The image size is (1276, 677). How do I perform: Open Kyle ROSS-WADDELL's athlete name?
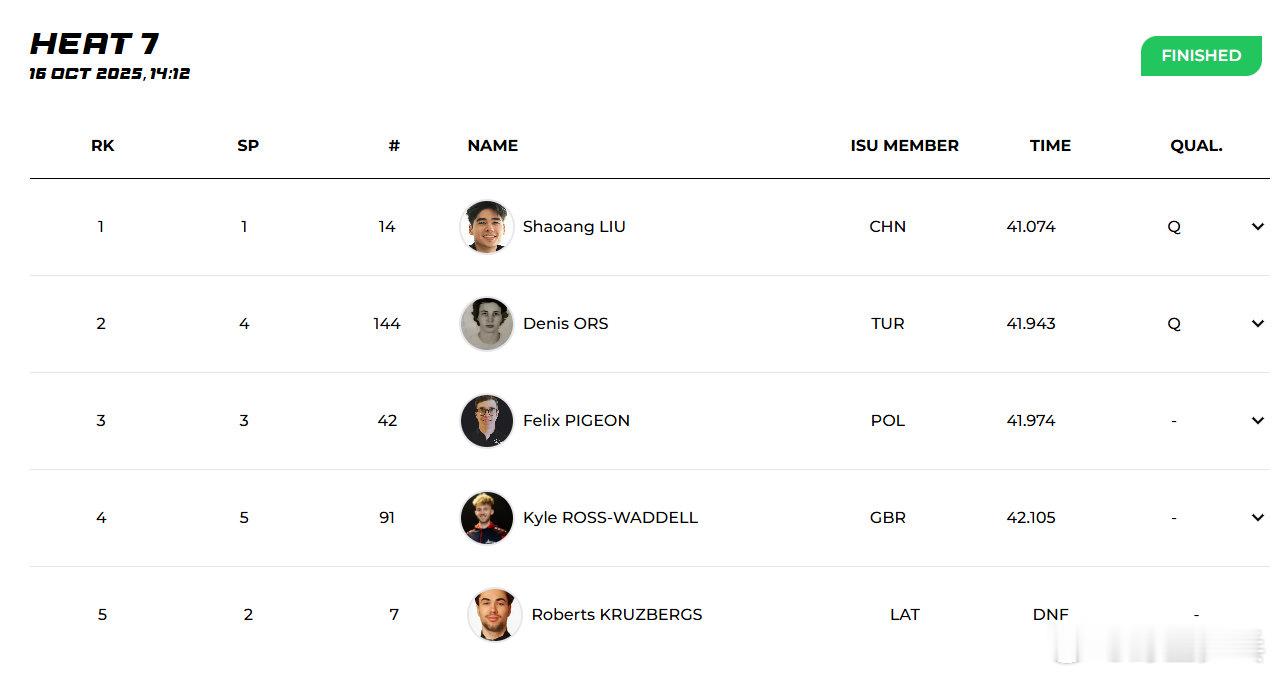click(610, 518)
